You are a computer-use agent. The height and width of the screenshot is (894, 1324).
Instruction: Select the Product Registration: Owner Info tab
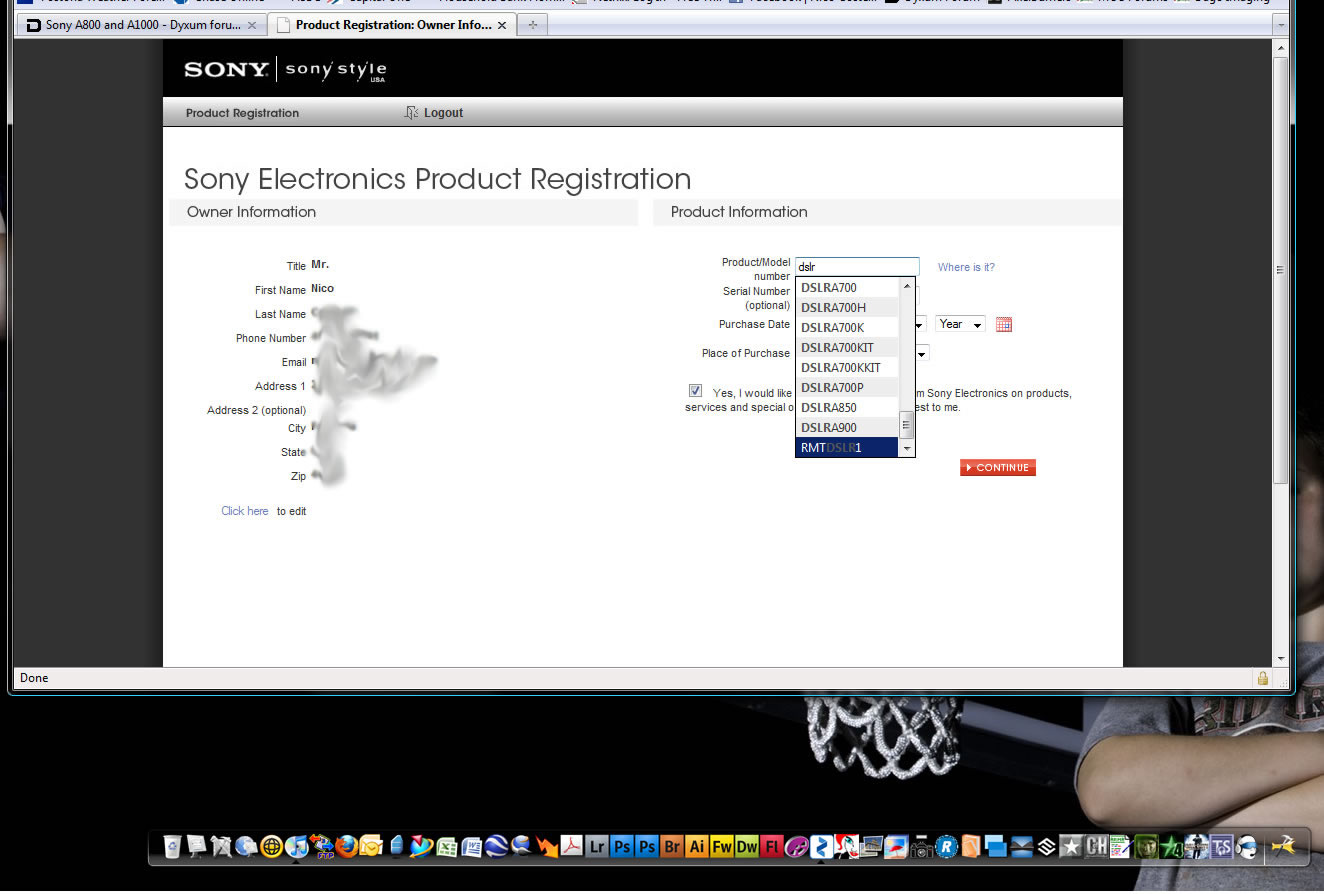click(393, 25)
